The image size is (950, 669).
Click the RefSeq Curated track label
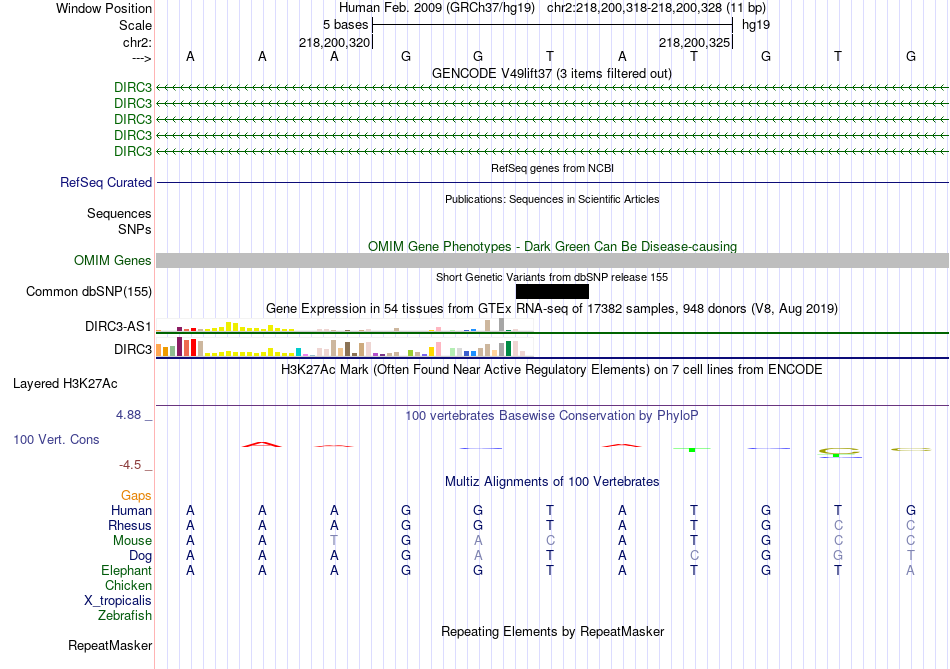tap(106, 182)
